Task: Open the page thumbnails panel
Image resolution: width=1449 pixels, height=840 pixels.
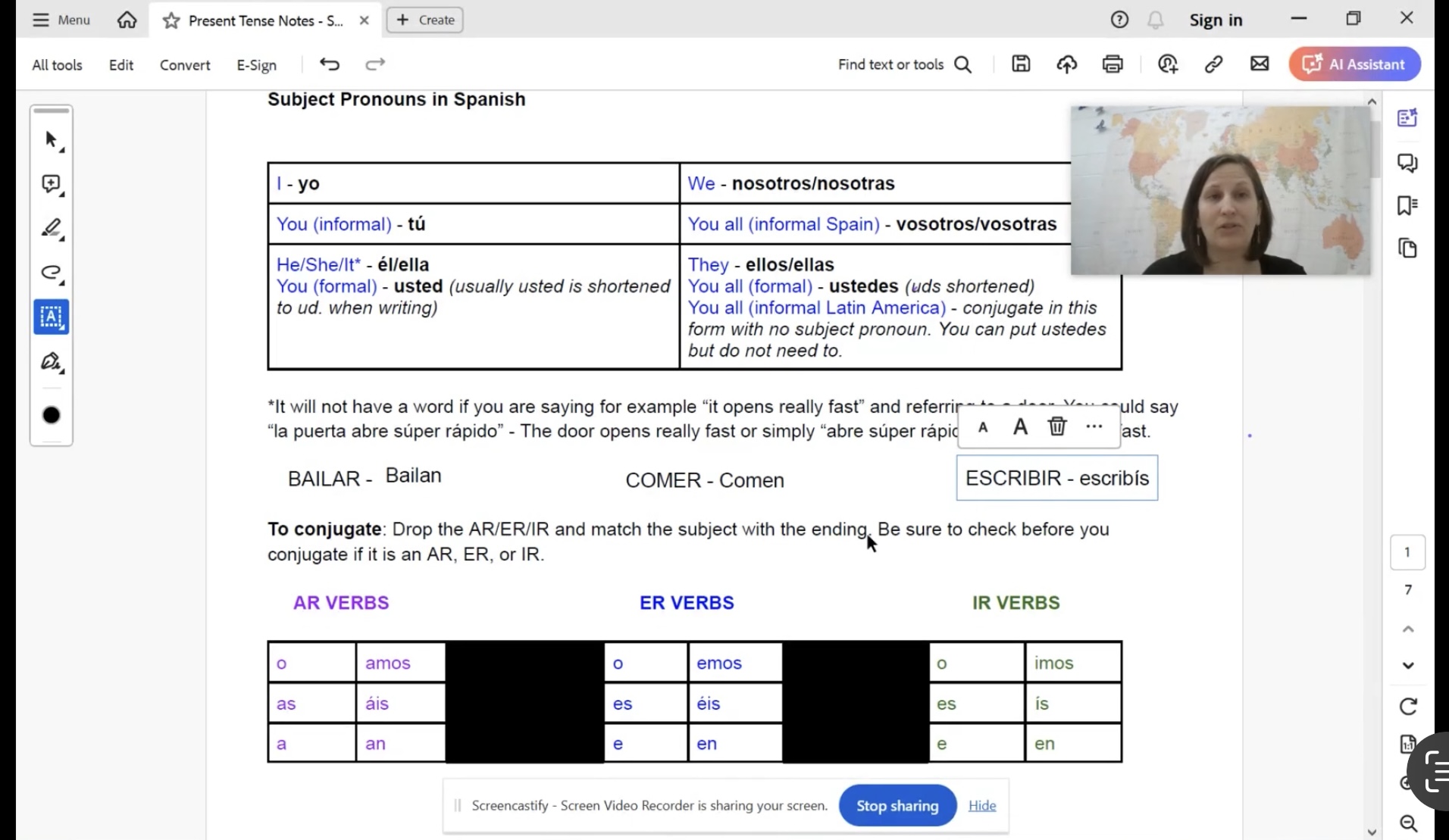Action: point(1407,248)
